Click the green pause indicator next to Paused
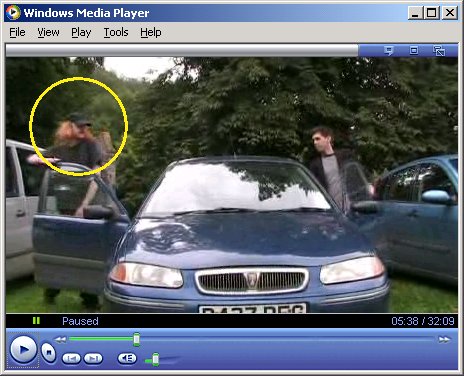The height and width of the screenshot is (376, 464). tap(36, 320)
